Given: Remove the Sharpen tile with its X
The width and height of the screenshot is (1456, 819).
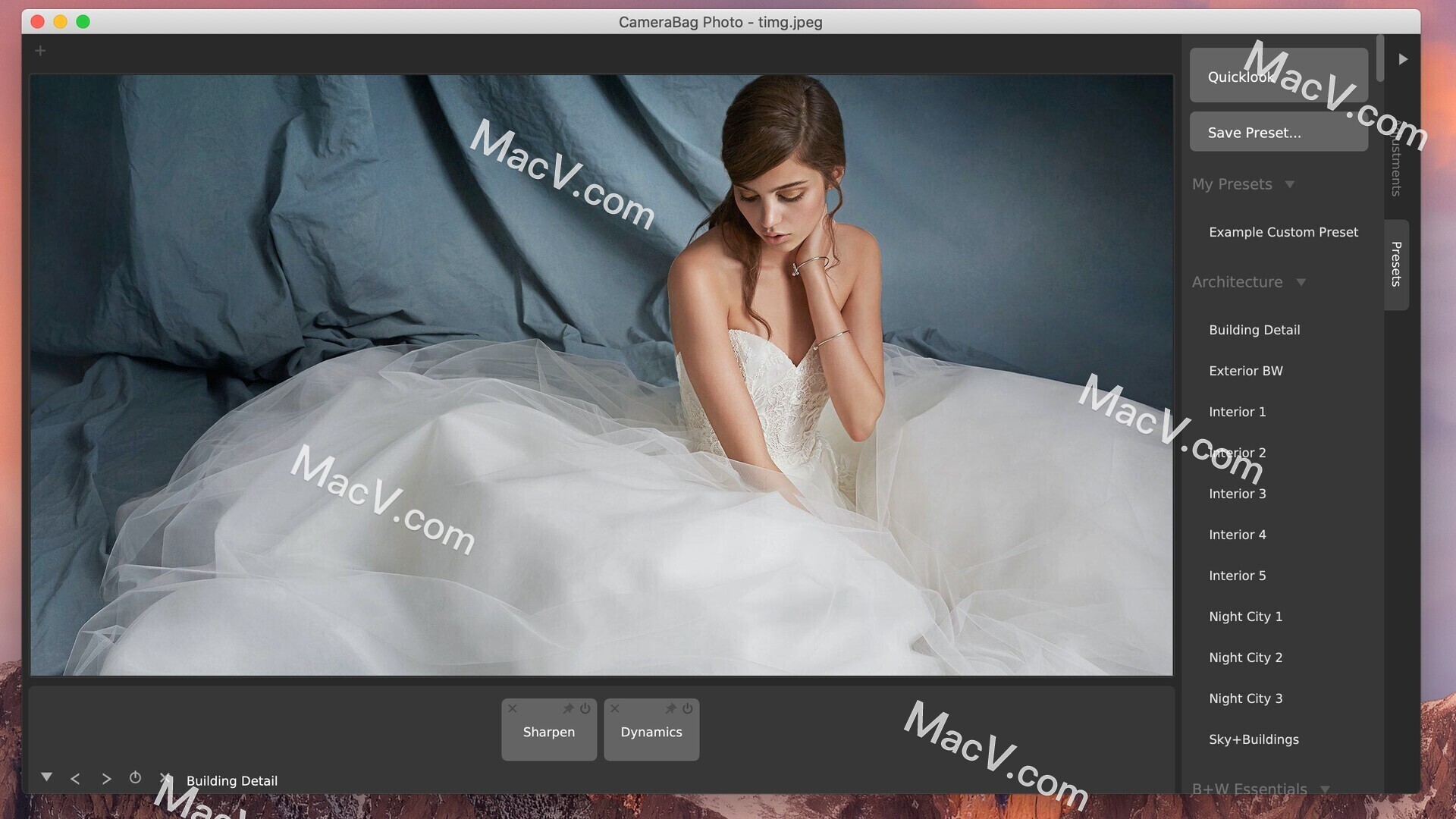Looking at the screenshot, I should tap(513, 708).
